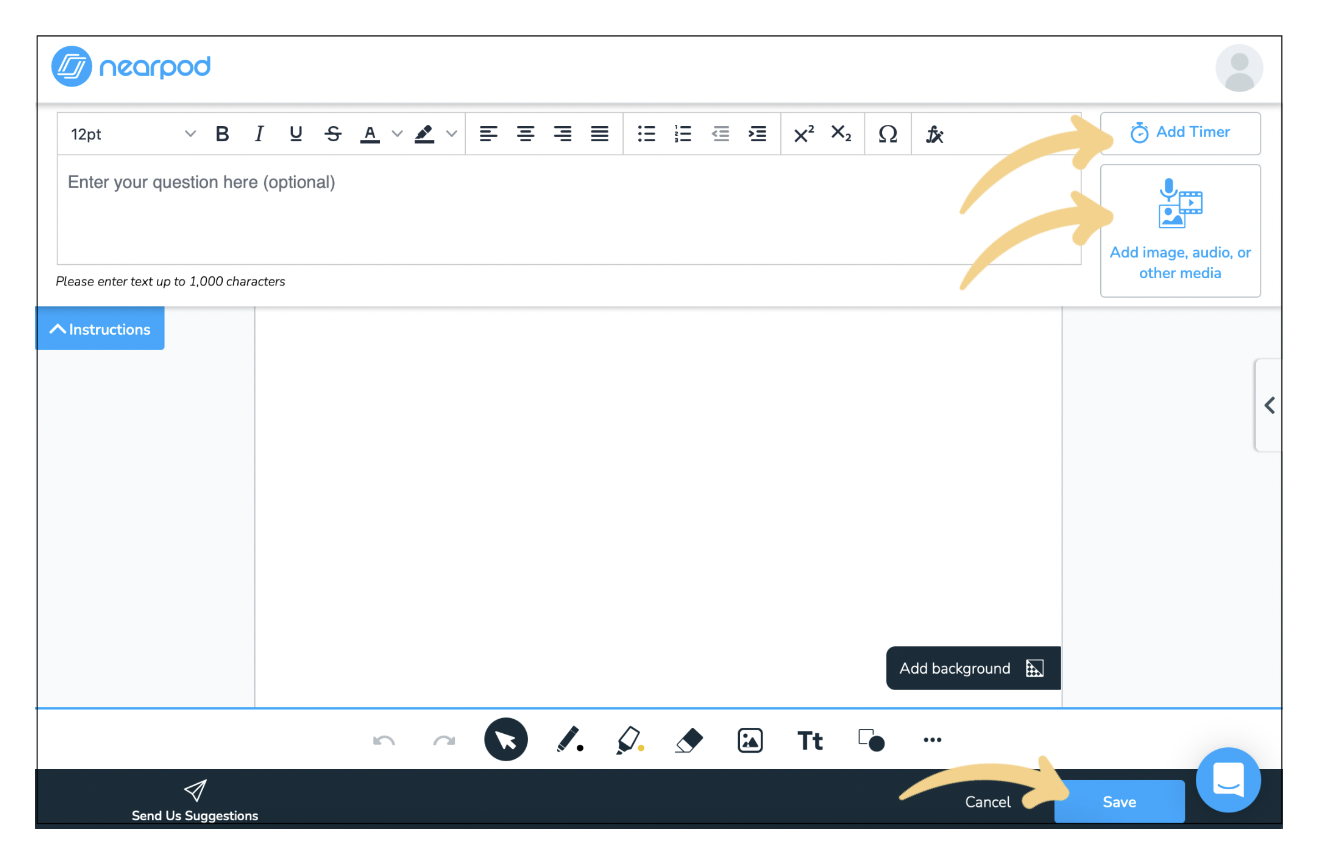The width and height of the screenshot is (1320, 852).
Task: Open the 12pt font size dropdown
Action: coord(132,134)
